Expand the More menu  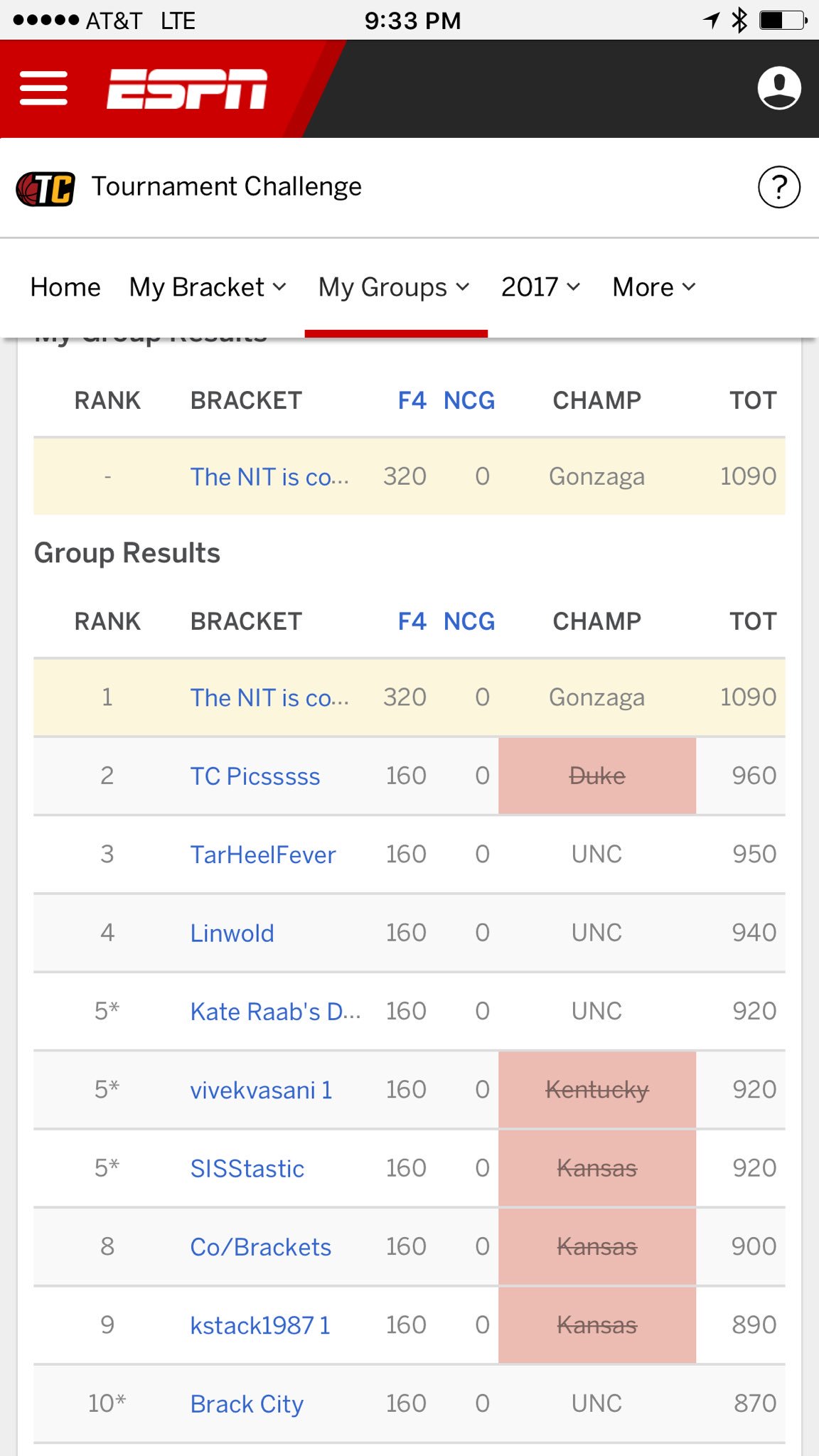pyautogui.click(x=653, y=287)
